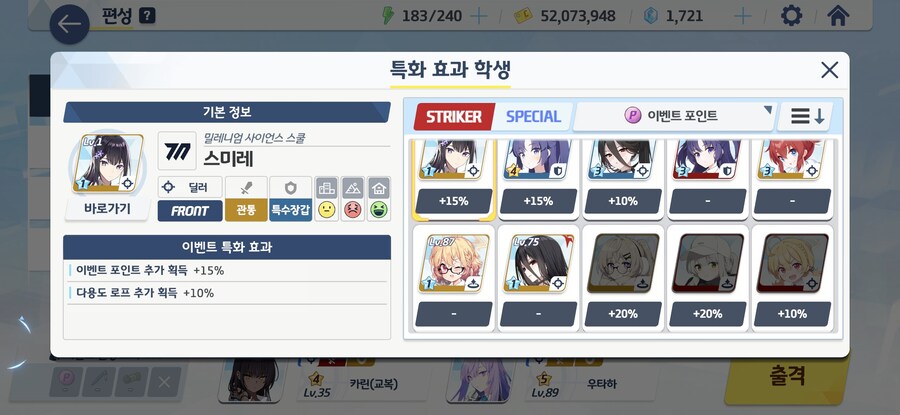The image size is (900, 415).
Task: Click the Millennium school logo icon
Action: pos(177,151)
